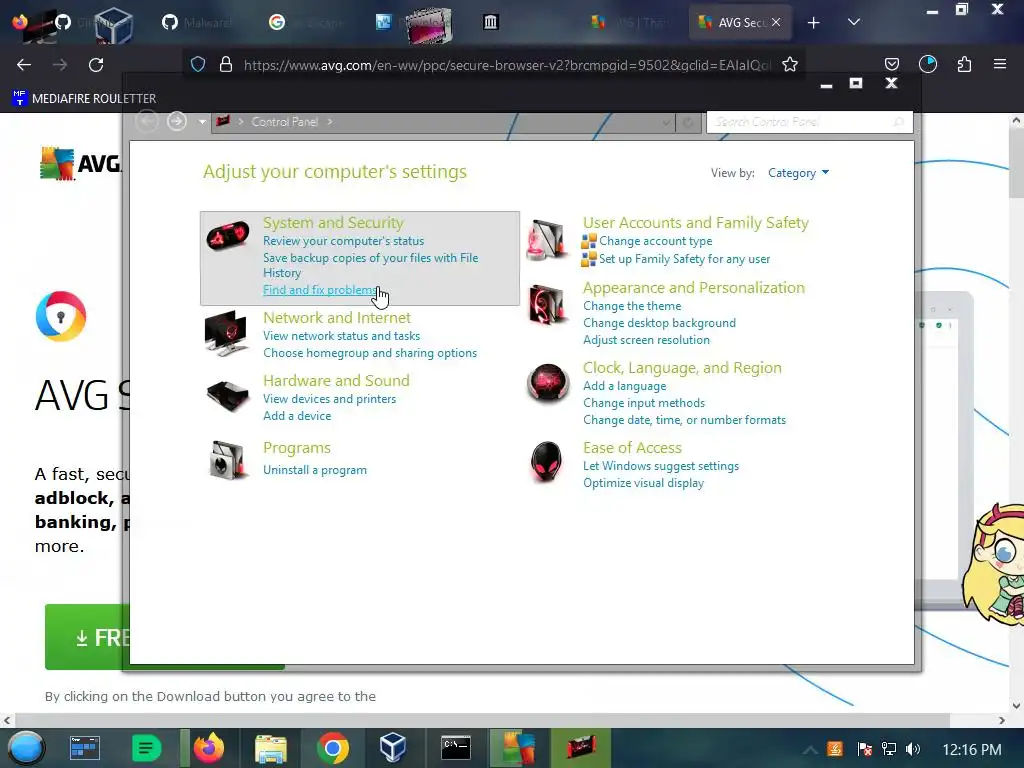The width and height of the screenshot is (1024, 768).
Task: Click Change account type link
Action: pyautogui.click(x=656, y=242)
